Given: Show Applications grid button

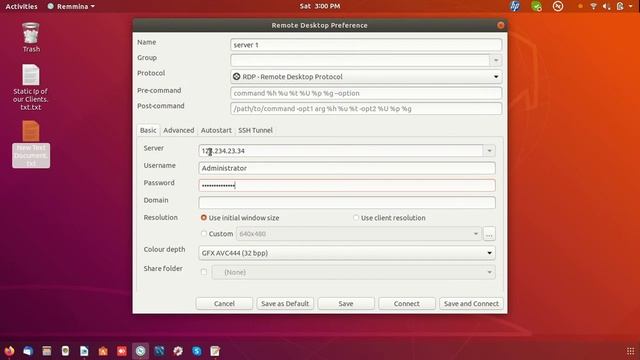Looking at the screenshot, I should [630, 351].
